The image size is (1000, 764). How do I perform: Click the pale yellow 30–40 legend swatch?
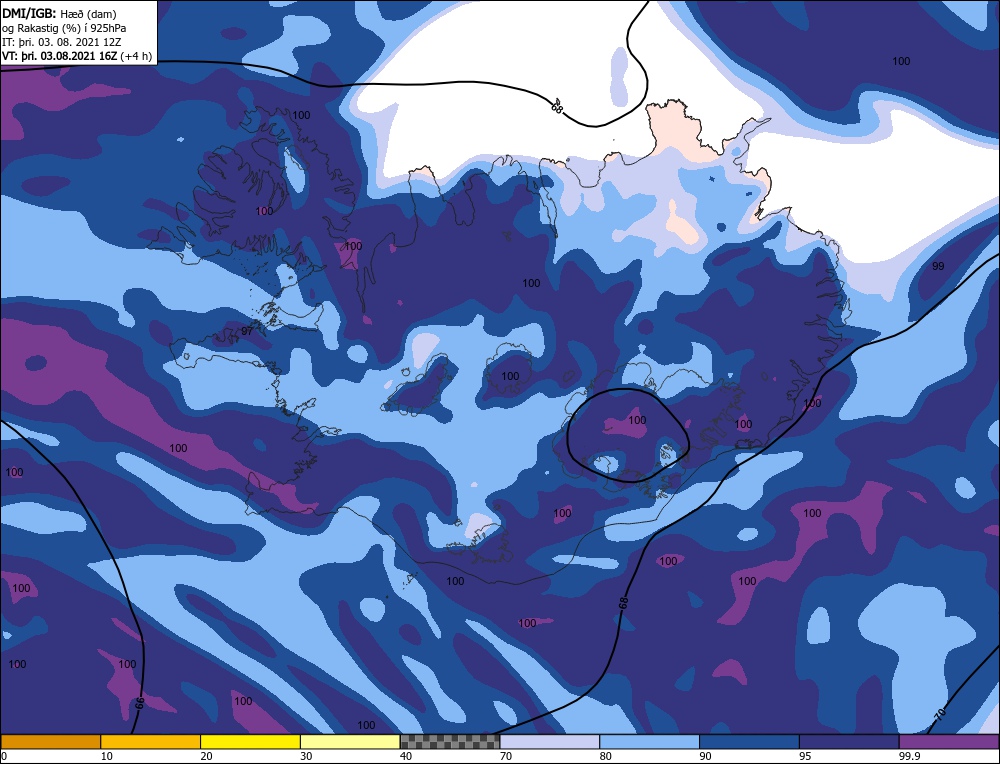click(x=350, y=742)
